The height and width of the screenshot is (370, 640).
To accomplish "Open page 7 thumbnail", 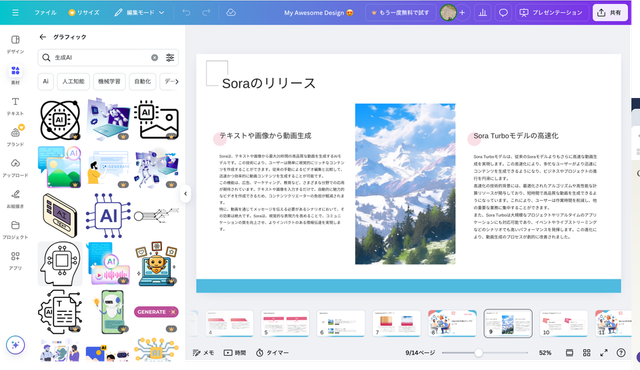I will click(396, 323).
